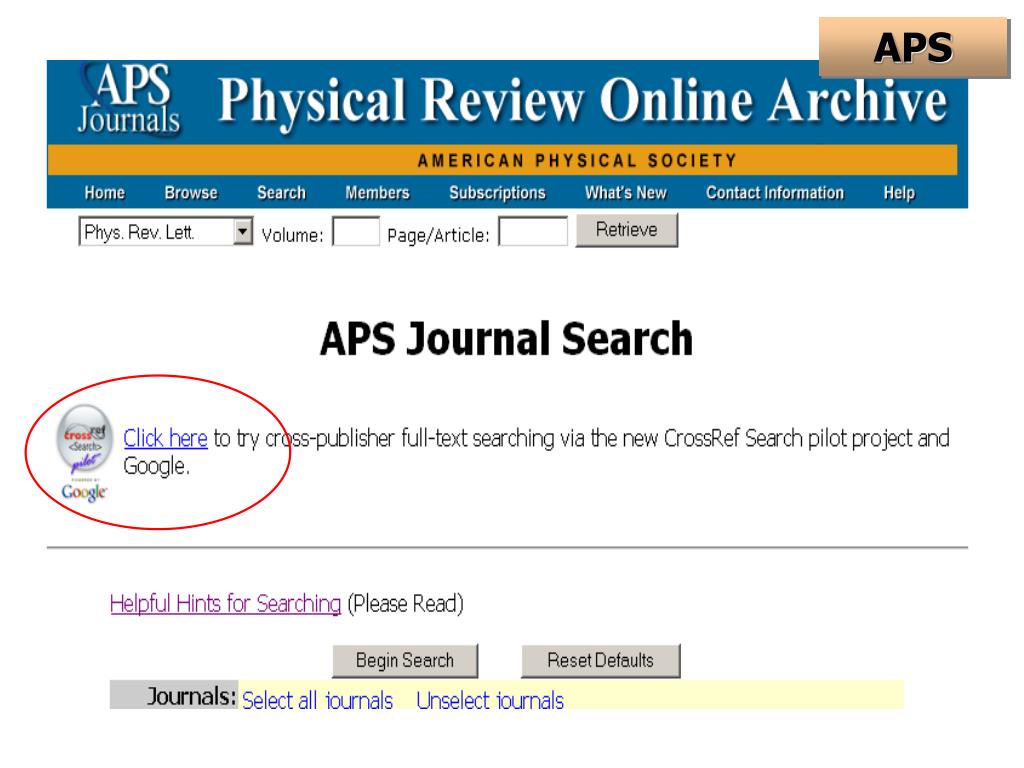The width and height of the screenshot is (1024, 768).
Task: Click the 'Journals:' label
Action: [191, 696]
